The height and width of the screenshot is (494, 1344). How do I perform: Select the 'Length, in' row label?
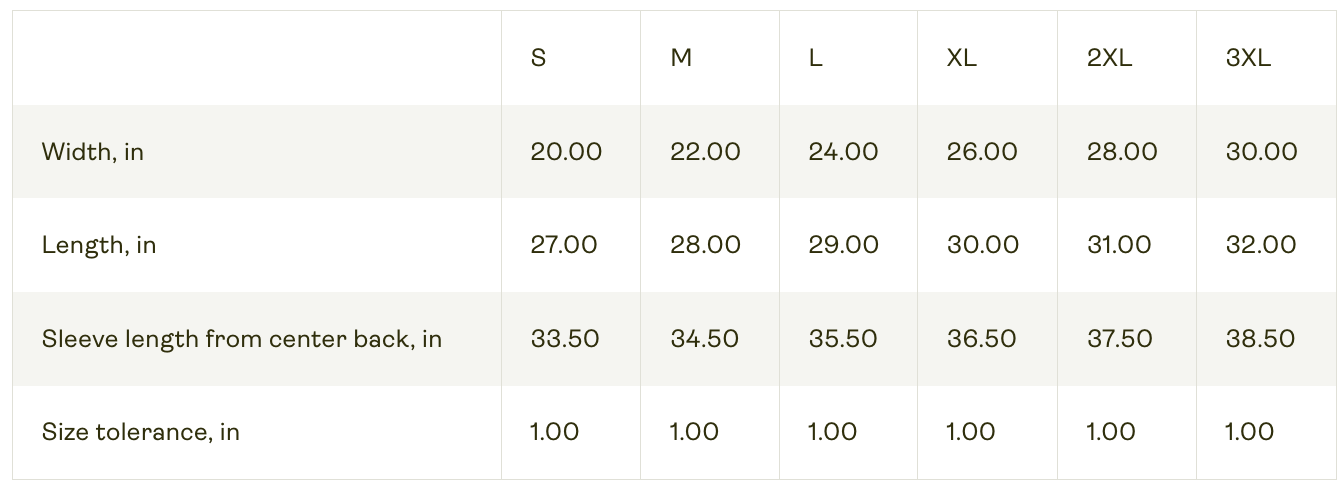(99, 245)
